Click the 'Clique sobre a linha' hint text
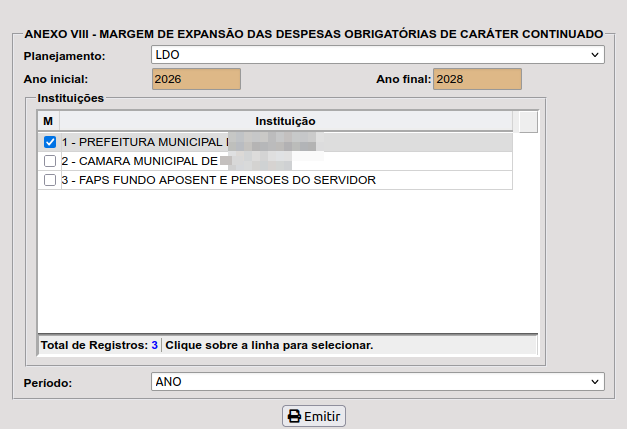This screenshot has height=429, width=627. [x=269, y=345]
